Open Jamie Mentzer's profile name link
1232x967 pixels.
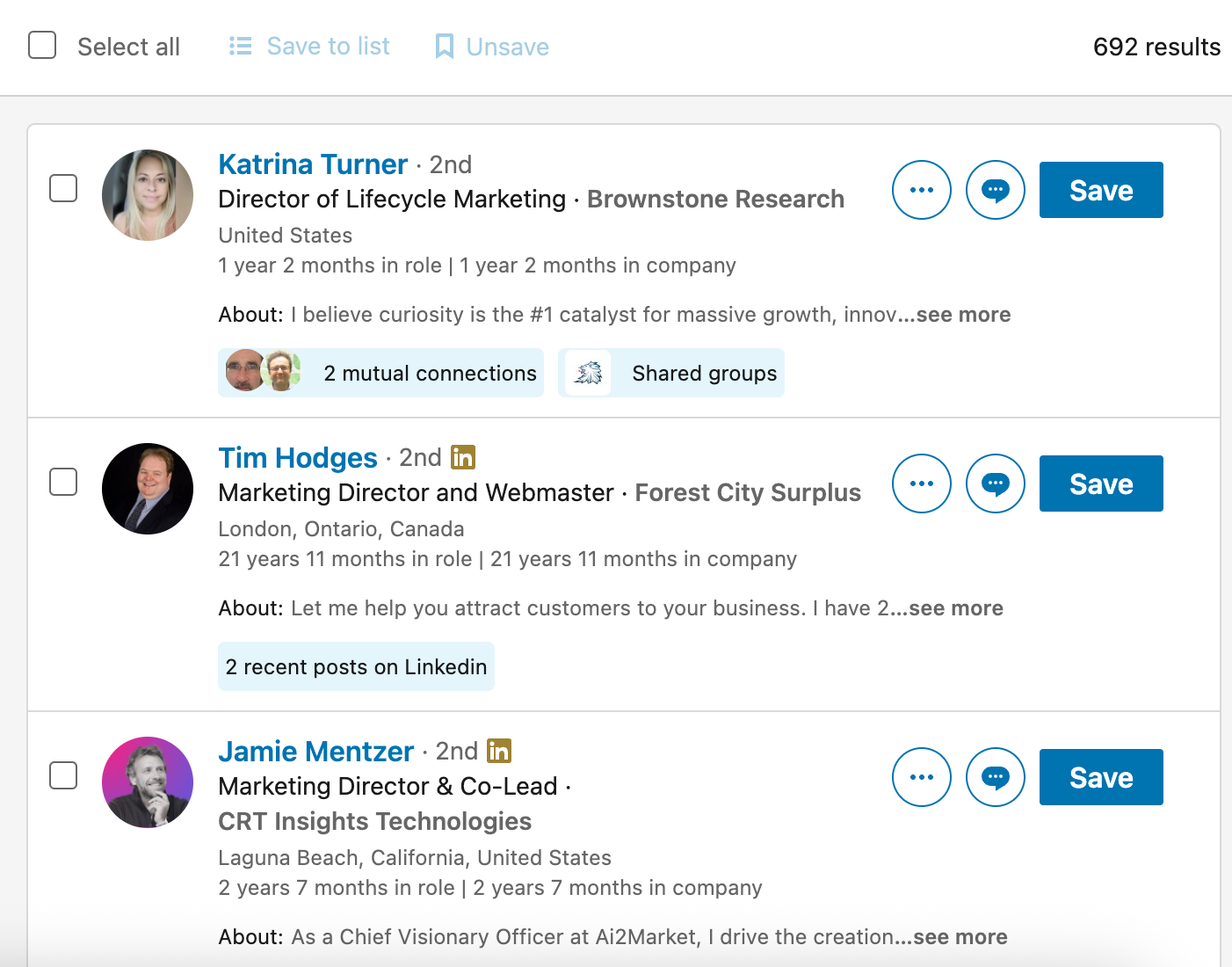coord(315,752)
